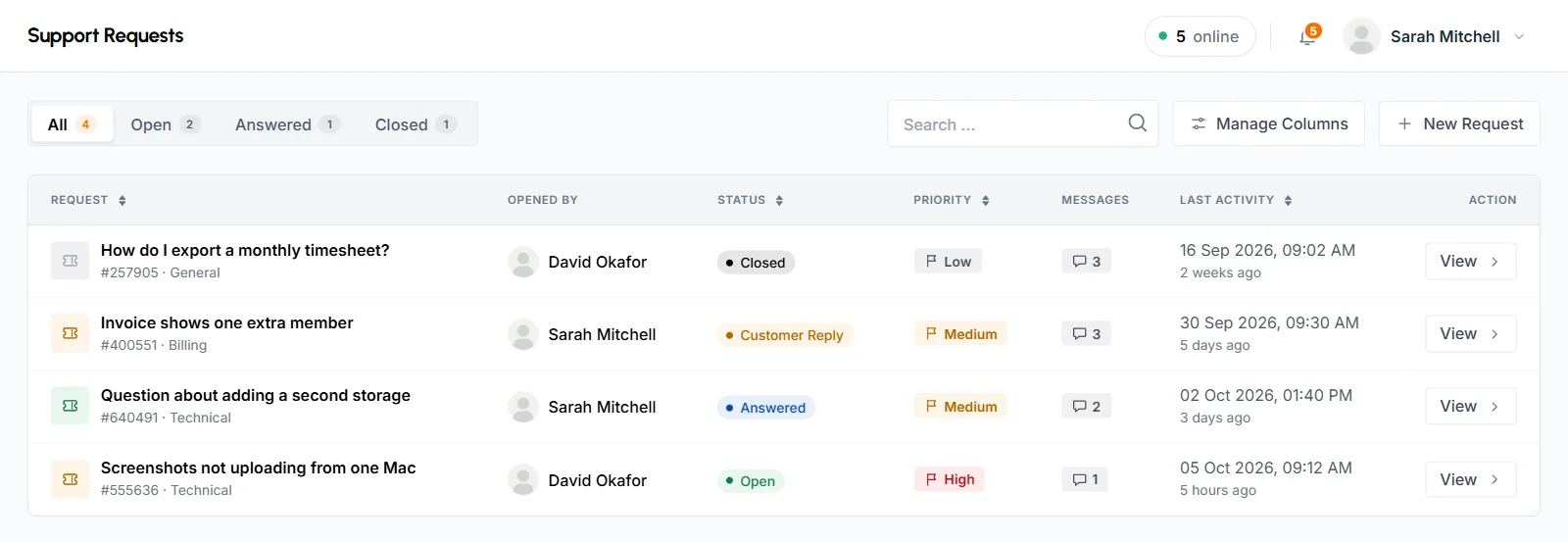Create a New Request
The height and width of the screenshot is (542, 1568).
[1459, 123]
